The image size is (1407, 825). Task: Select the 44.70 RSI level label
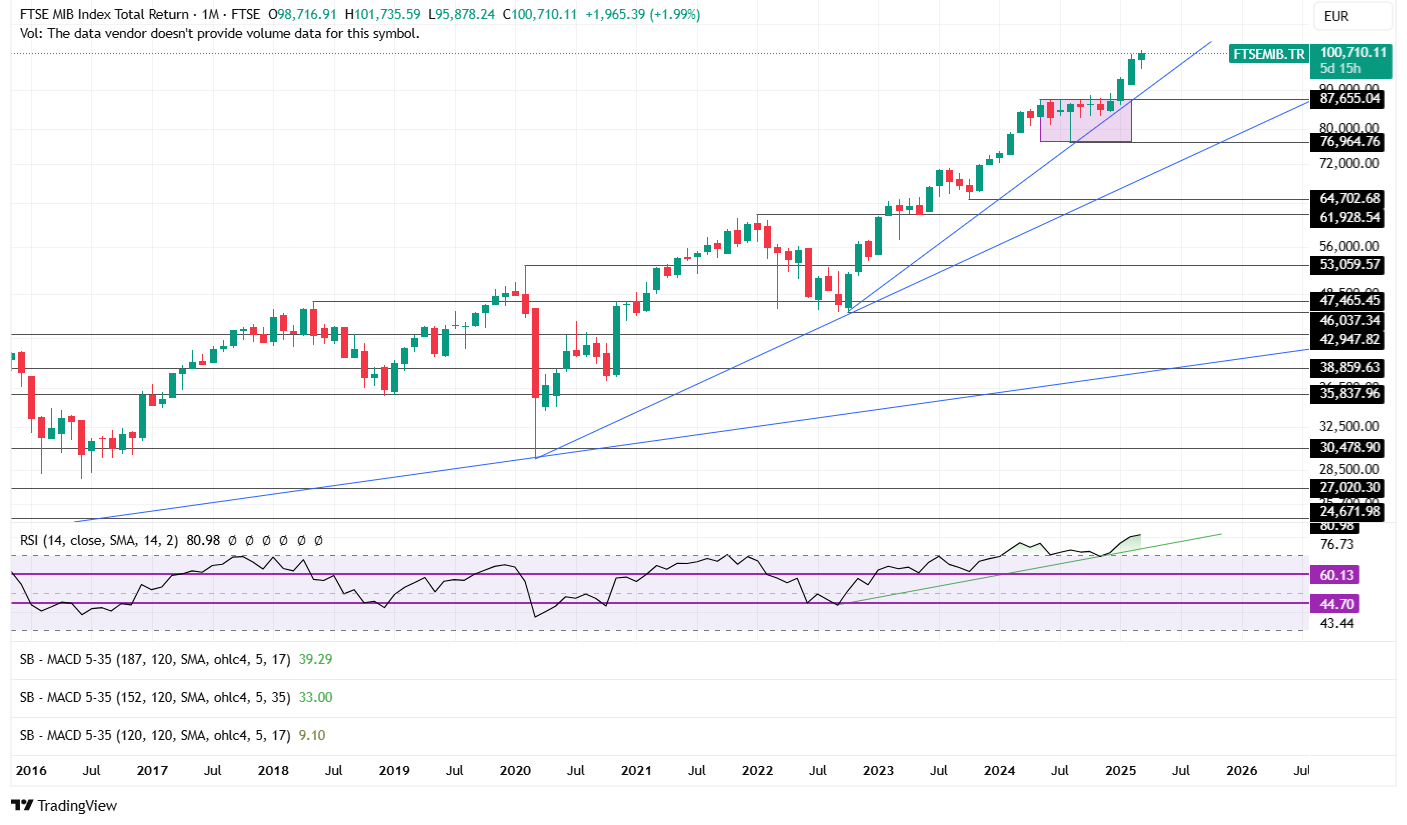click(x=1337, y=604)
